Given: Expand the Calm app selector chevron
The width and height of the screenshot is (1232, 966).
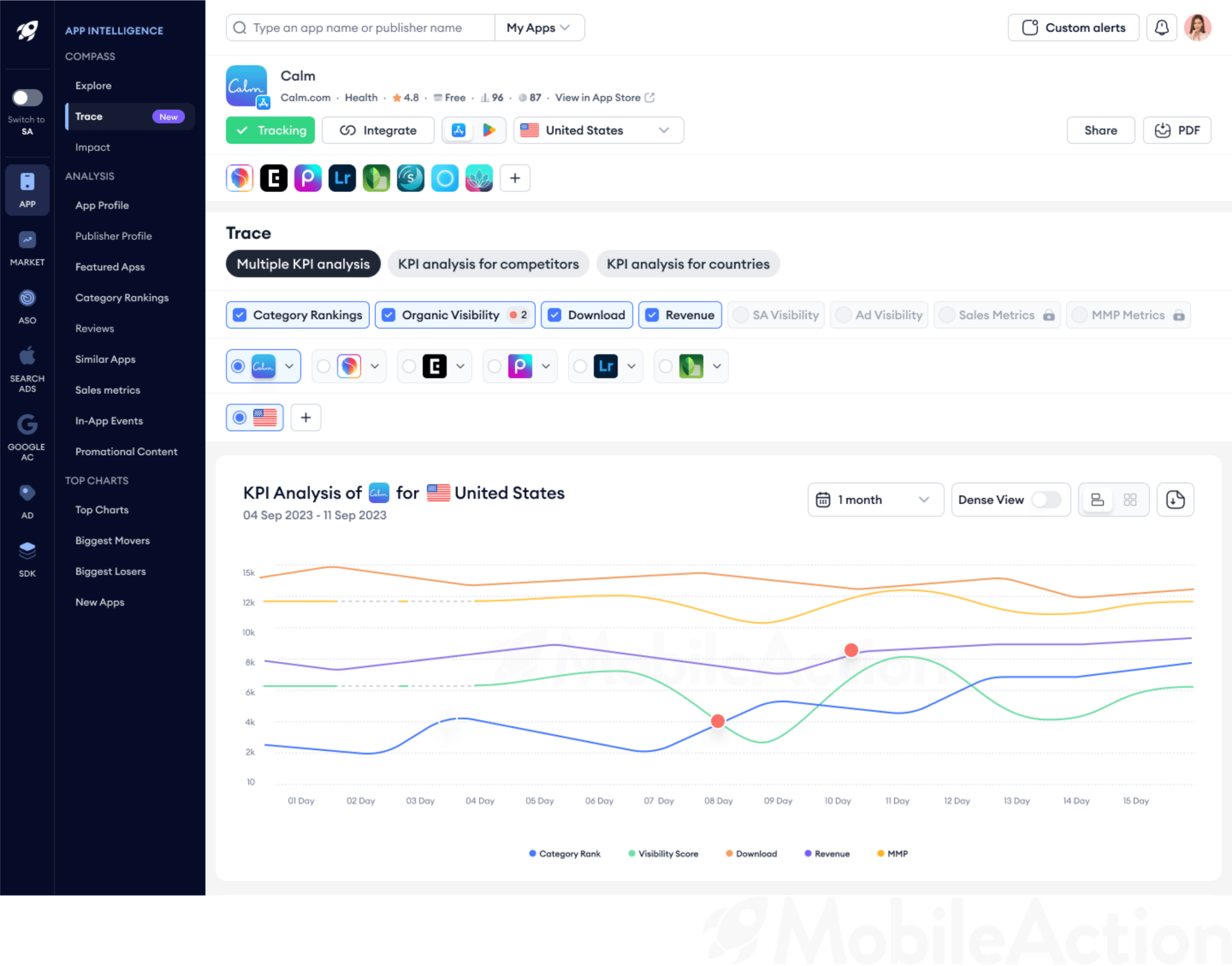Looking at the screenshot, I should tap(289, 367).
